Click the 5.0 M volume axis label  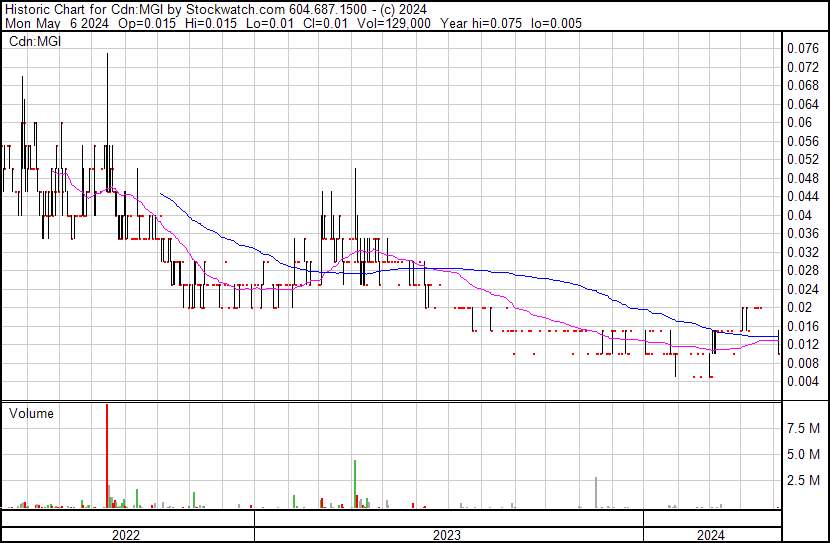point(804,454)
